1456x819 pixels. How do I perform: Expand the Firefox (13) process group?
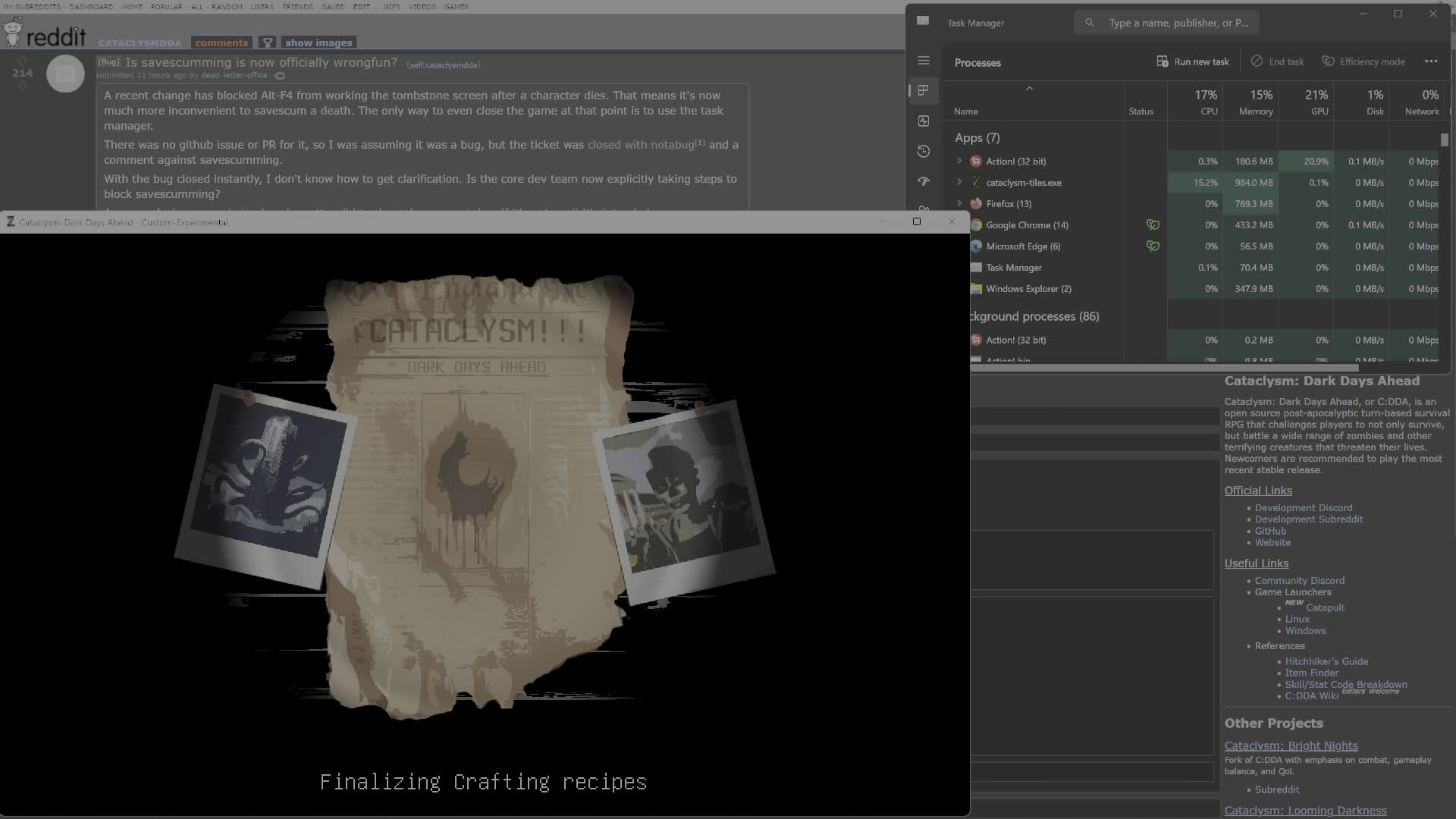(x=959, y=203)
